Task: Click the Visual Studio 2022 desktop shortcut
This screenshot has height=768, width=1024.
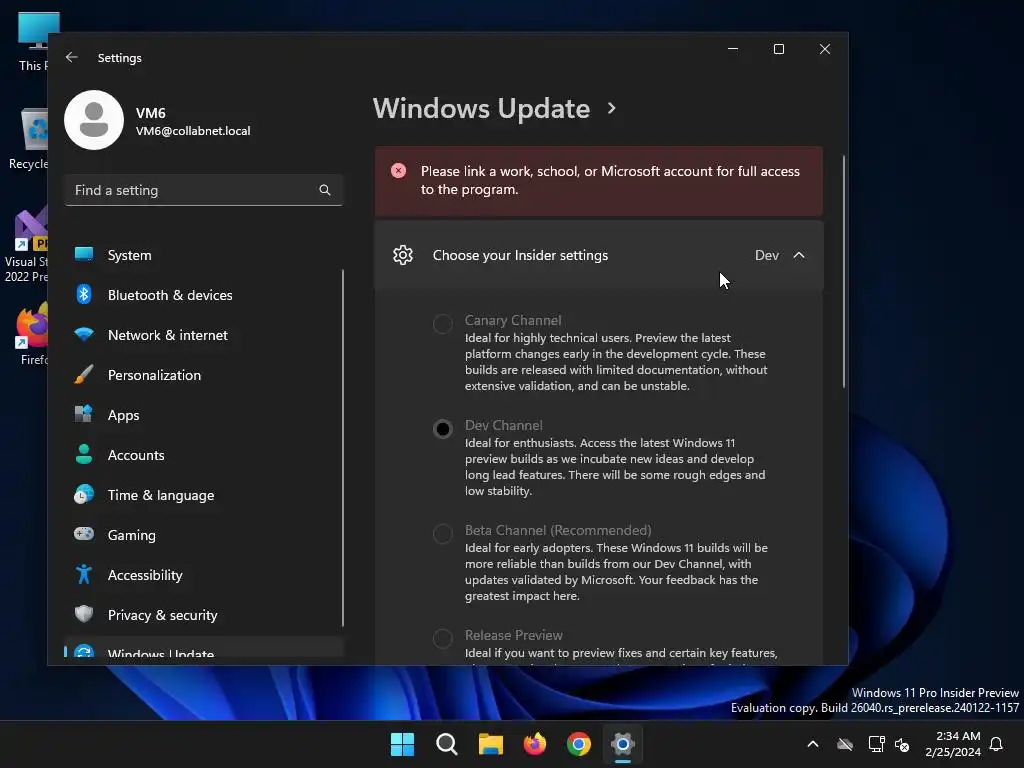Action: point(26,246)
